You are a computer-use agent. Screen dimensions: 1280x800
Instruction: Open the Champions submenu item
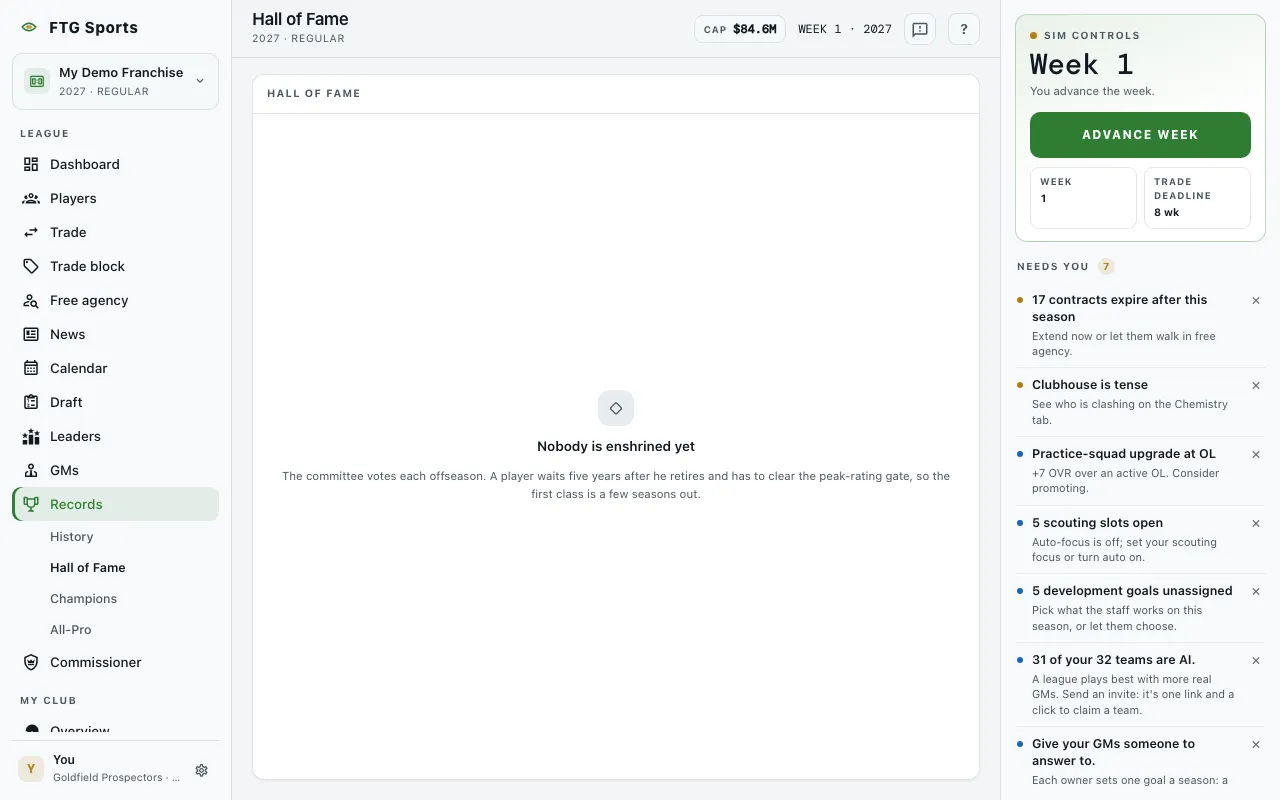84,599
